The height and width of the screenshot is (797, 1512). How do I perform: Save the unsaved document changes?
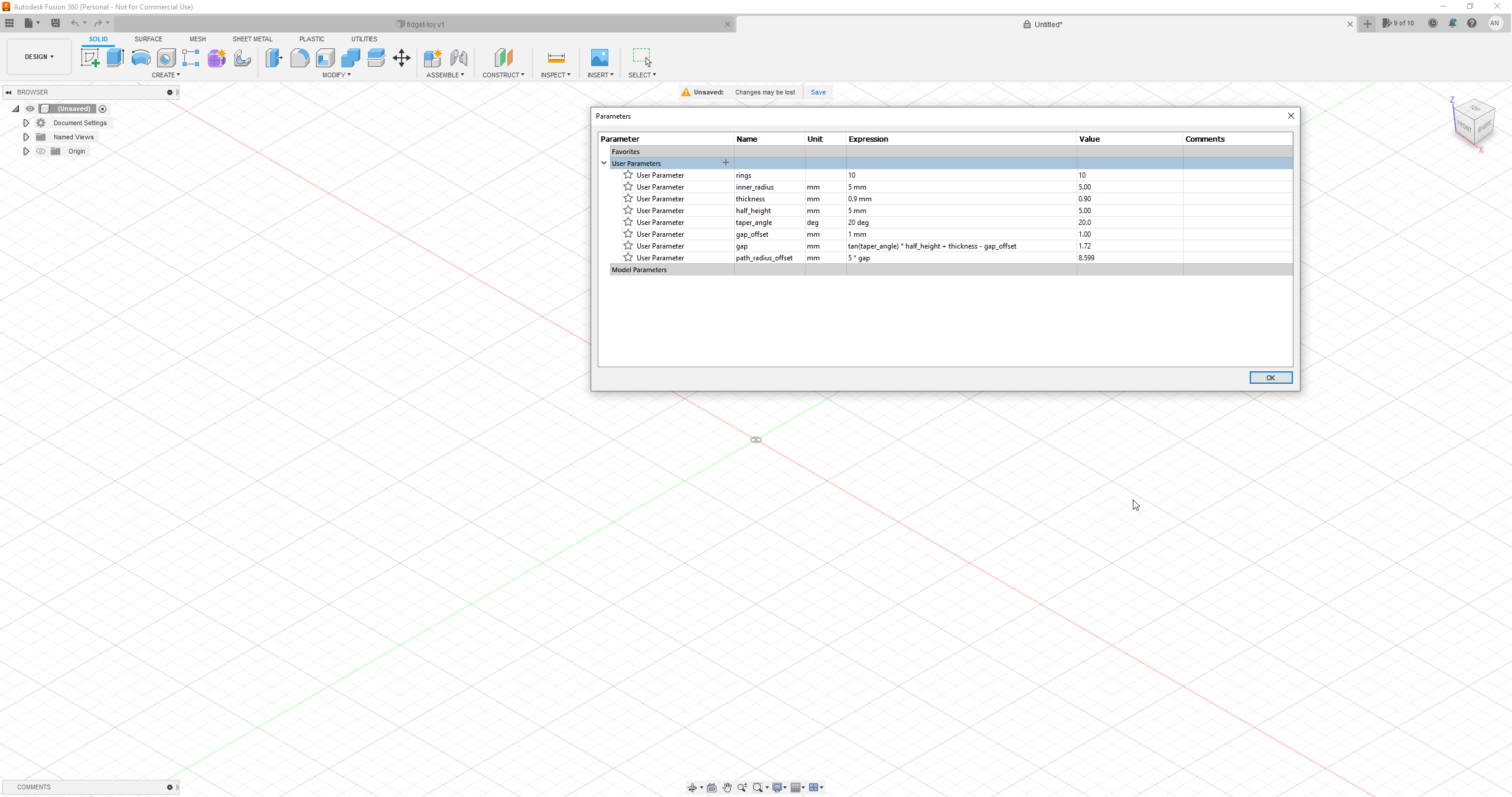click(x=817, y=92)
